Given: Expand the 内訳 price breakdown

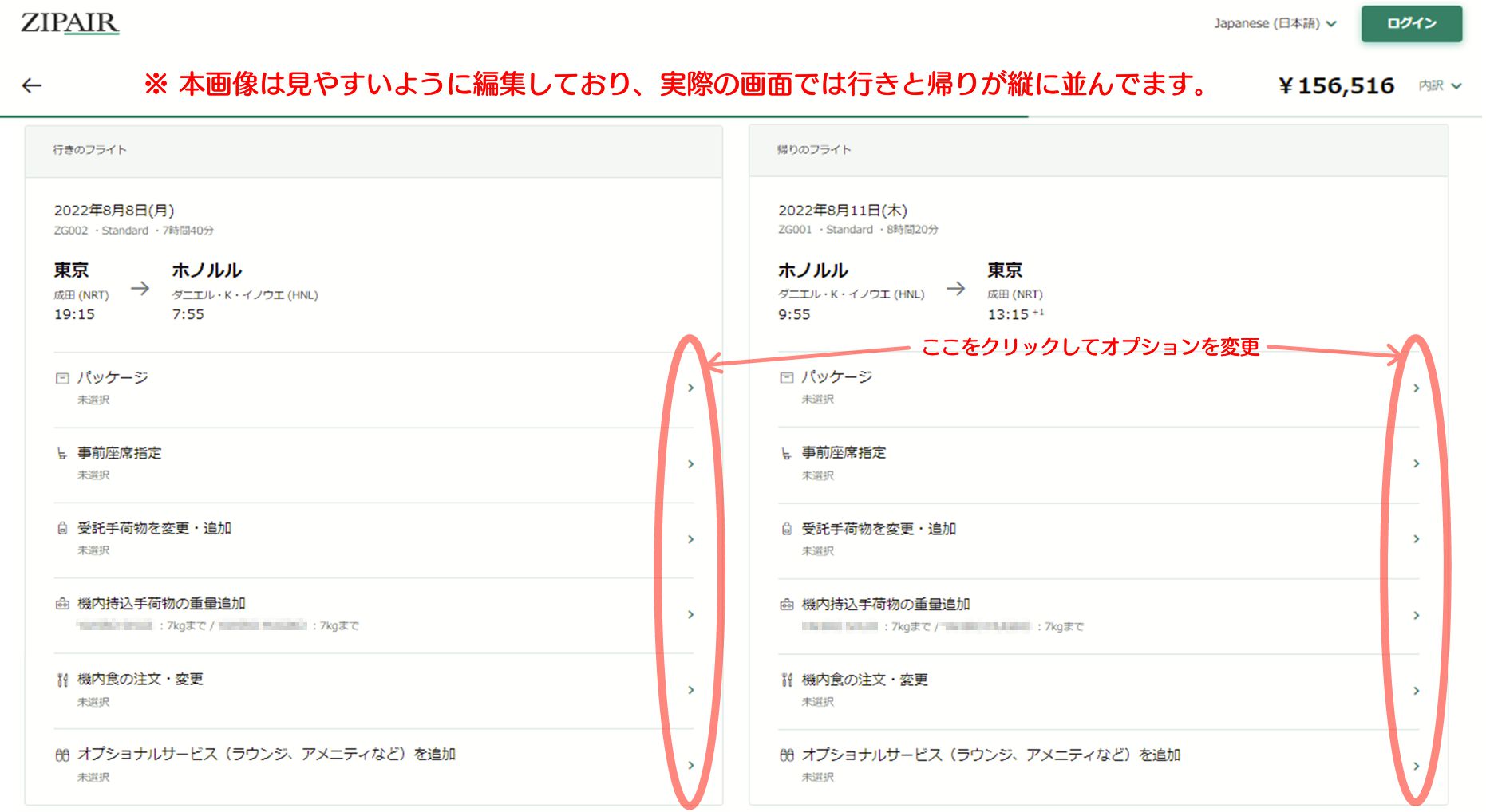Looking at the screenshot, I should click(x=1440, y=85).
